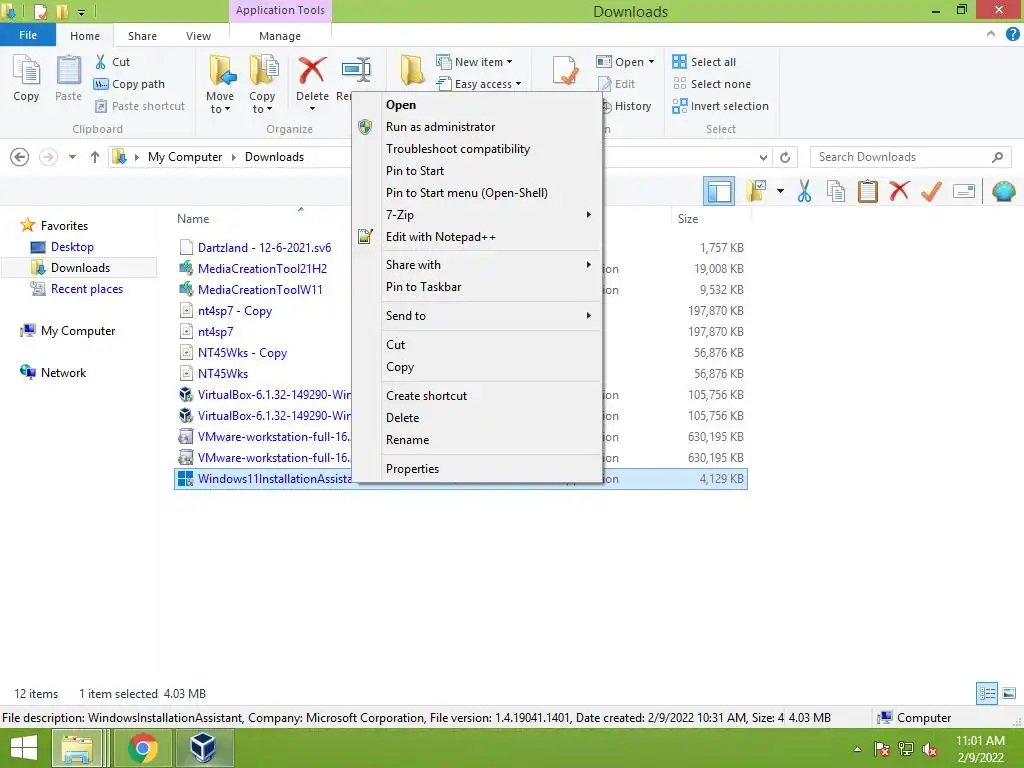Click the History ribbon button
This screenshot has width=1024, height=768.
(626, 106)
